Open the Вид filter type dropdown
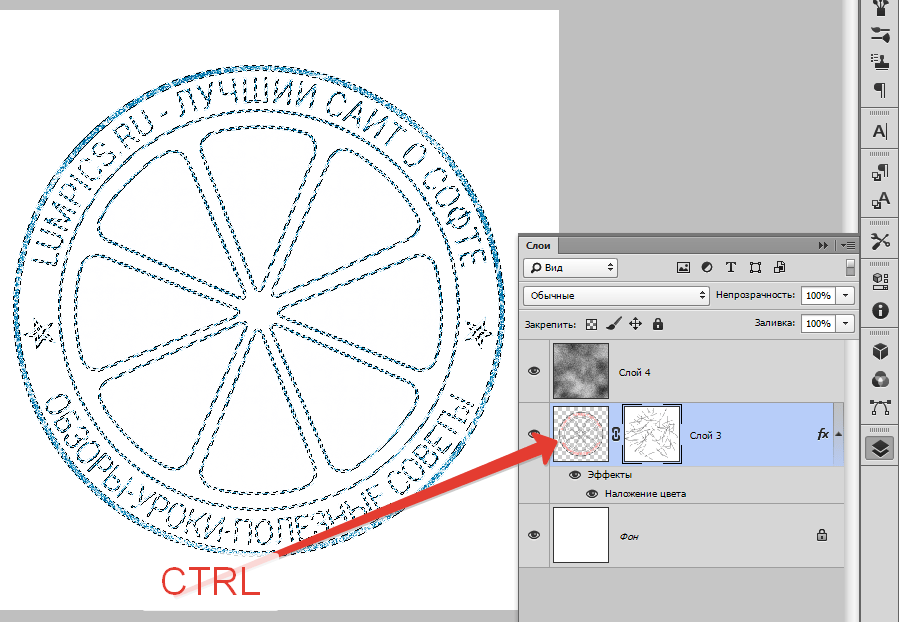The width and height of the screenshot is (899, 626). [570, 268]
